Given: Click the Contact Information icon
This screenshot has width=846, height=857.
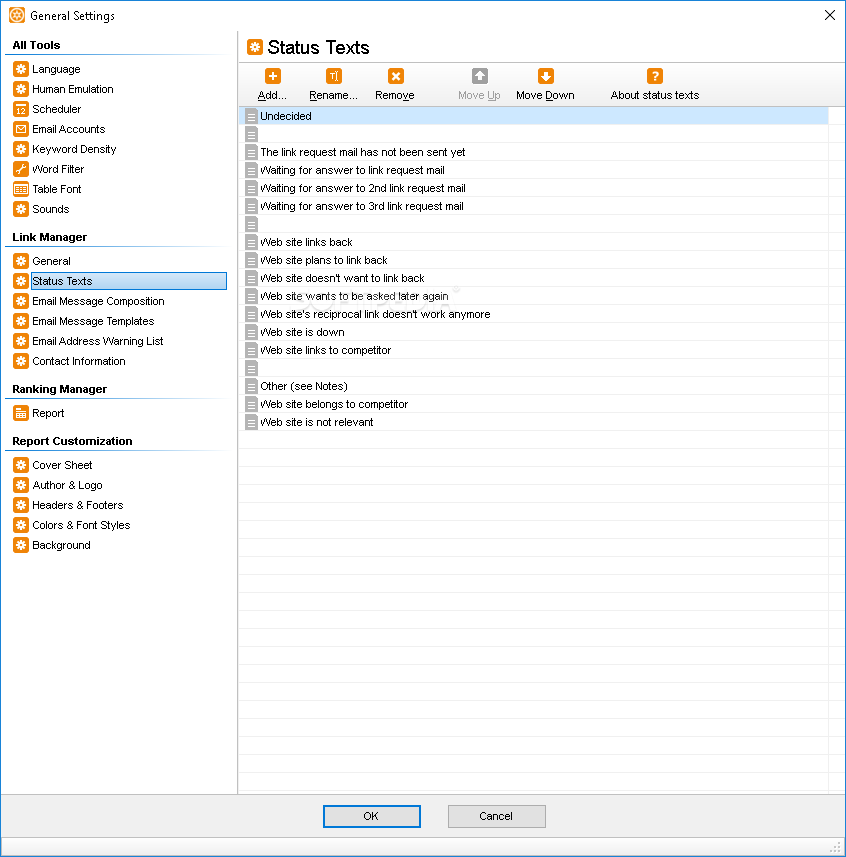Looking at the screenshot, I should [21, 361].
